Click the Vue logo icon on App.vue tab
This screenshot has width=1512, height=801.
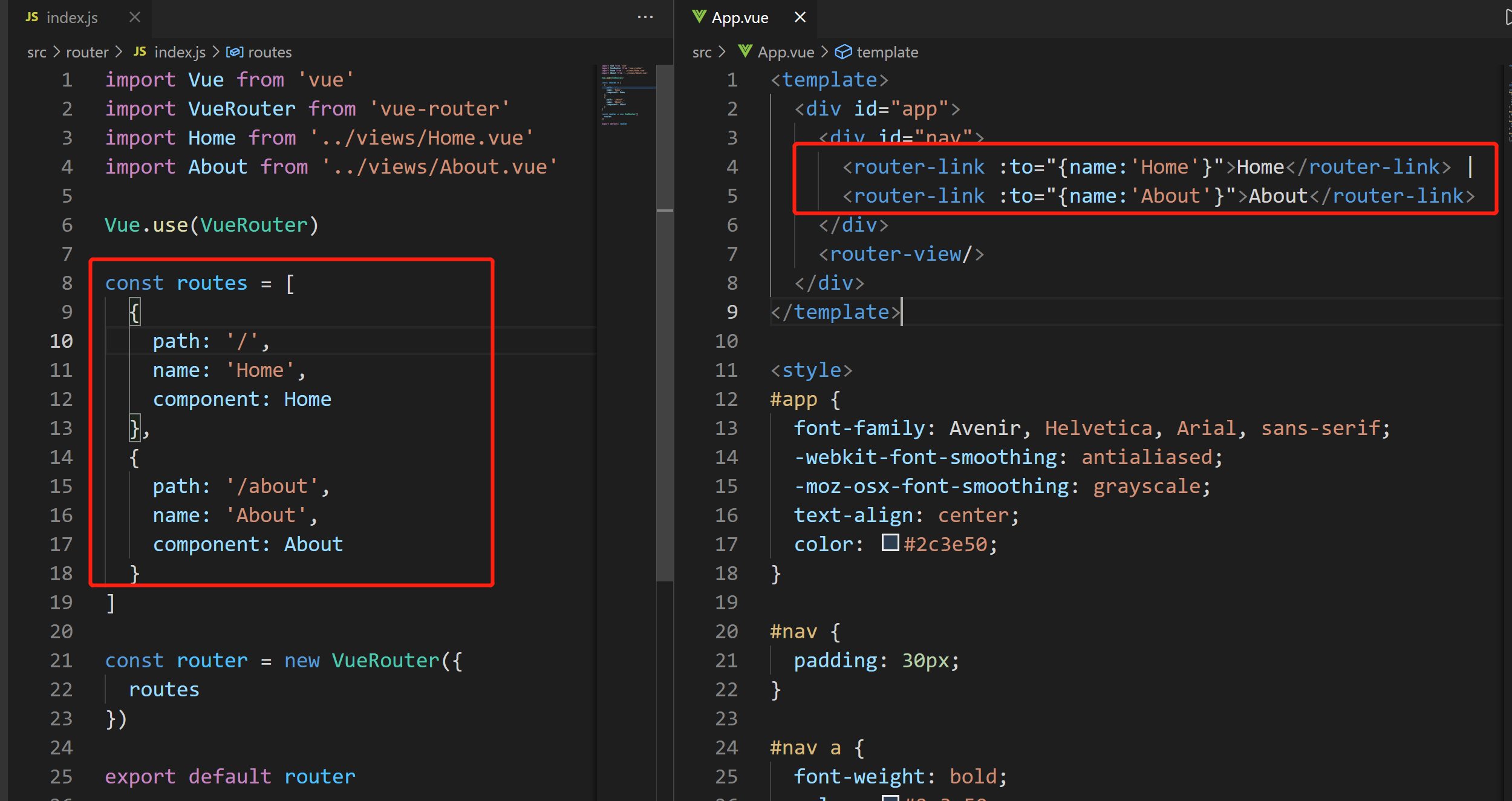click(699, 17)
